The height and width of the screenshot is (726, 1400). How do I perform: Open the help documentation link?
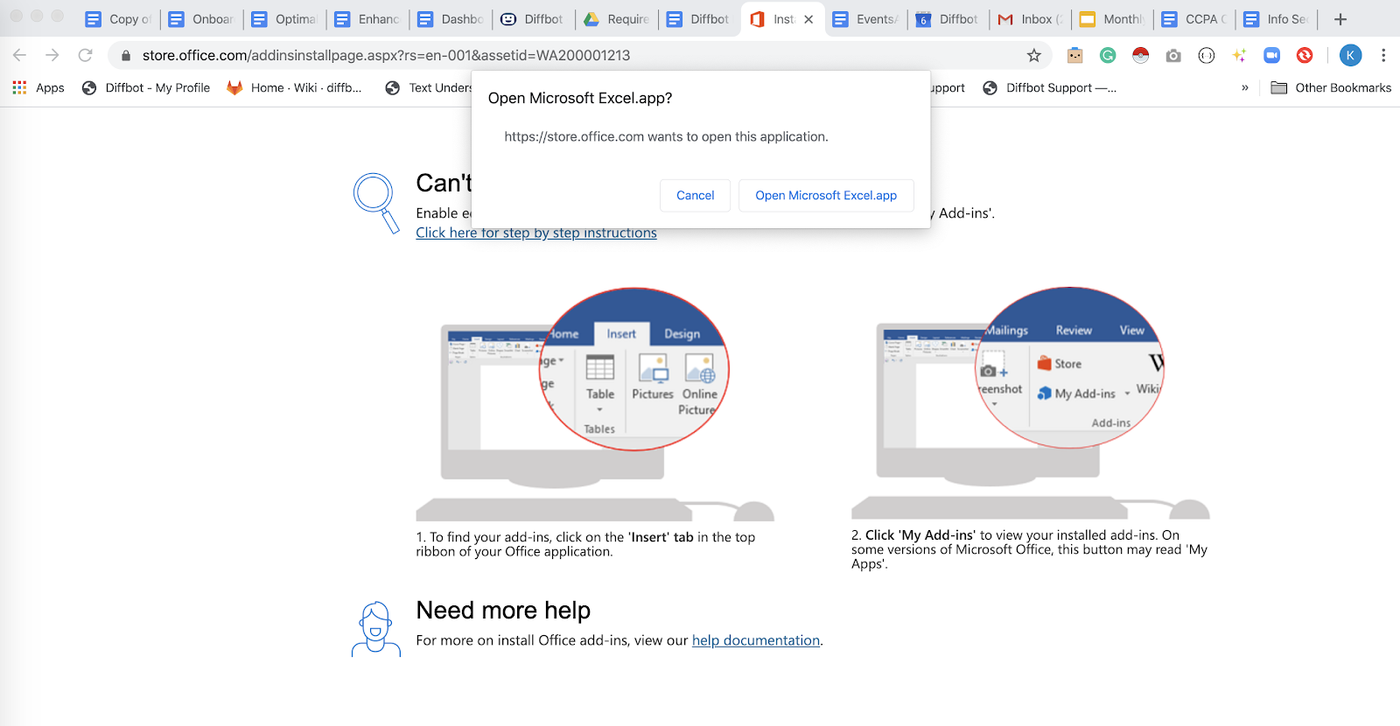(x=756, y=640)
